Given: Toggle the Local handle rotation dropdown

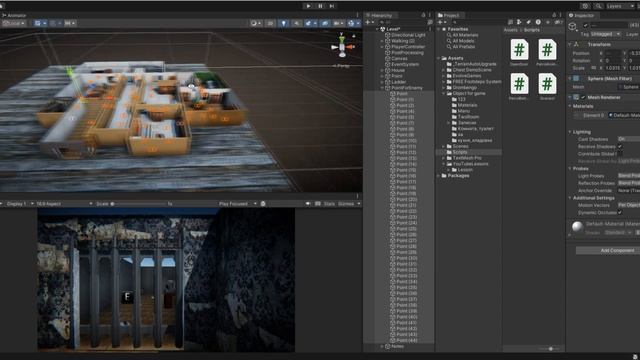Looking at the screenshot, I should pyautogui.click(x=13, y=23).
